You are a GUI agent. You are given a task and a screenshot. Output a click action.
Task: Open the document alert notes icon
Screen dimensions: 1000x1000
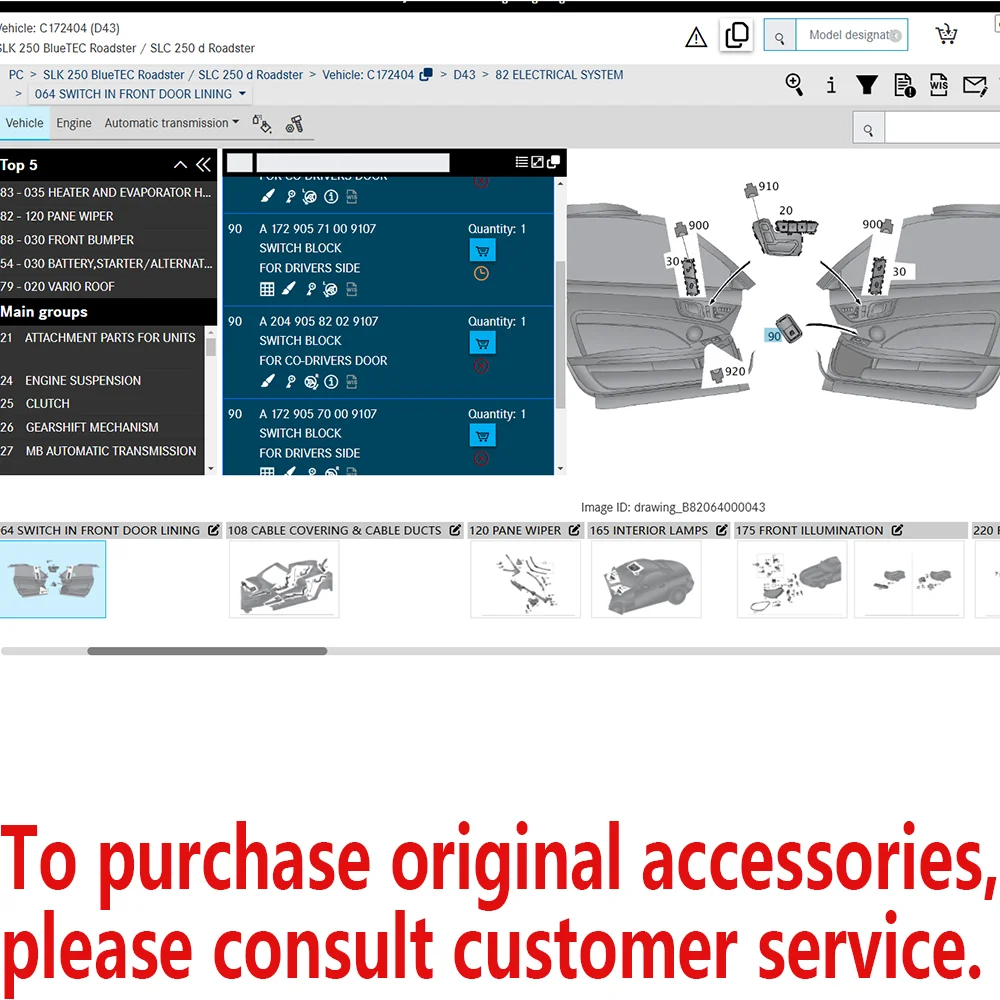[904, 85]
